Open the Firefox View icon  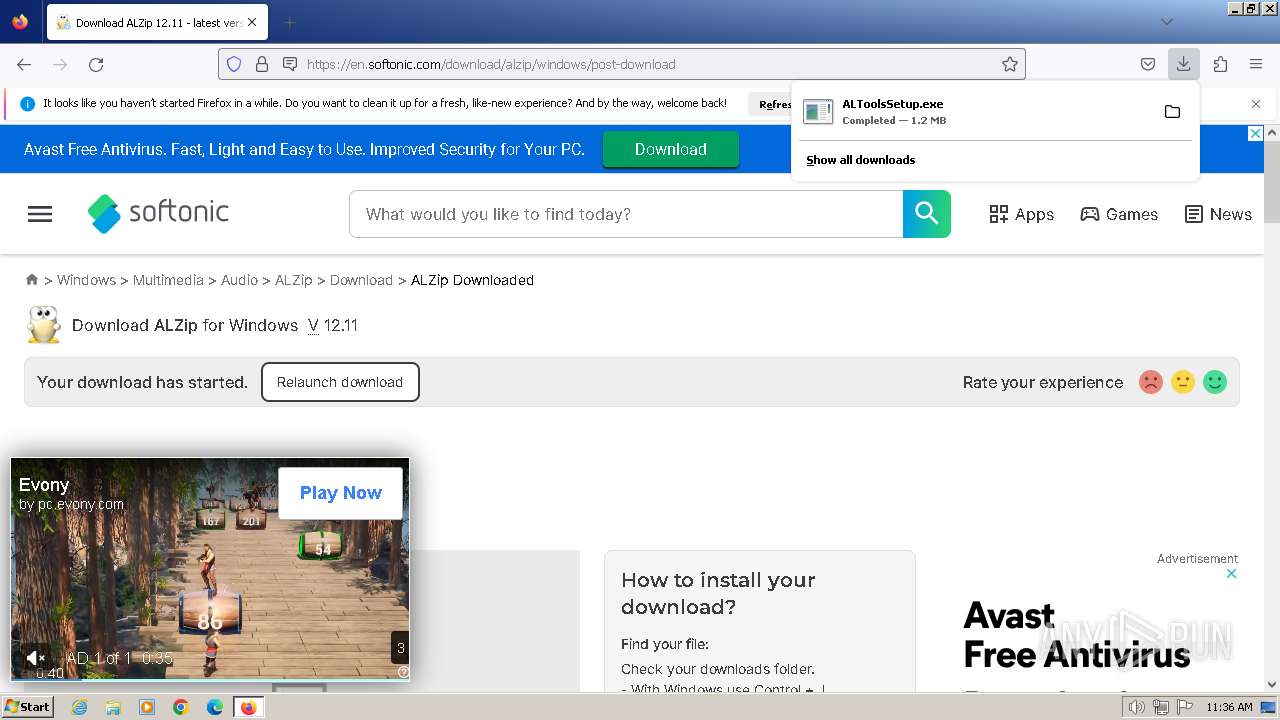point(20,22)
